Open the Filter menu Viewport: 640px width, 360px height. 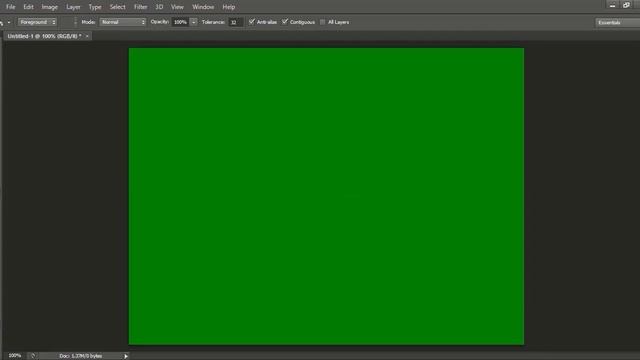(140, 7)
